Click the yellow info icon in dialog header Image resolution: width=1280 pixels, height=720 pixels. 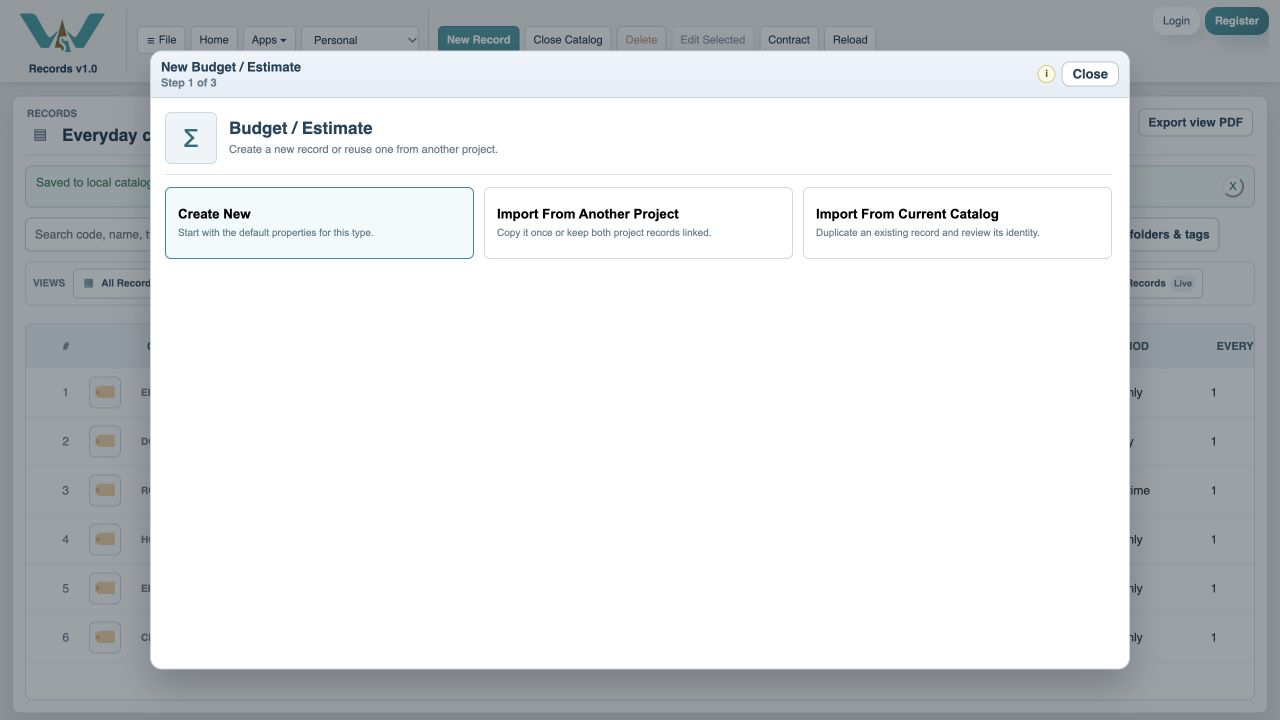[x=1046, y=74]
